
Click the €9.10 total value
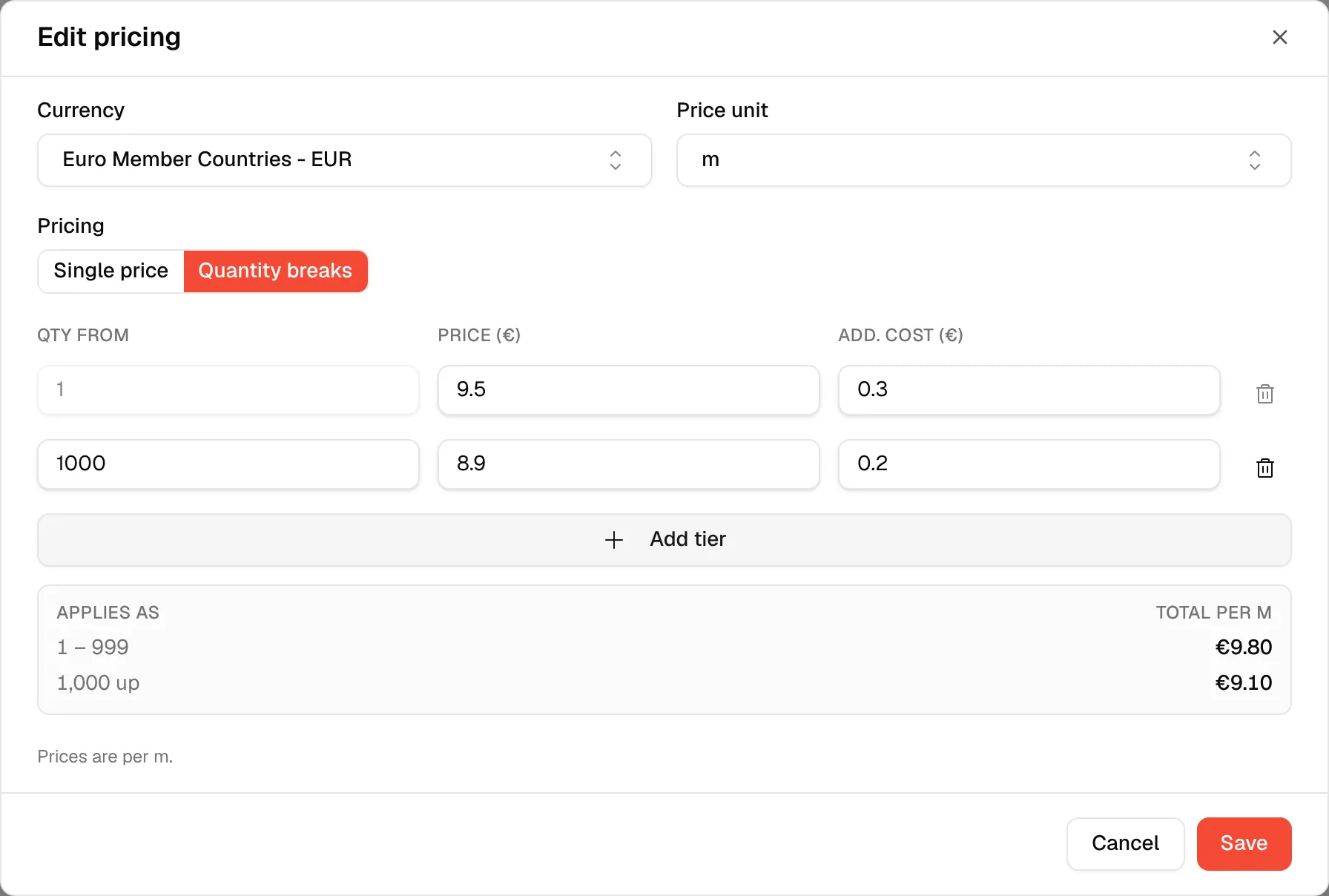point(1244,682)
